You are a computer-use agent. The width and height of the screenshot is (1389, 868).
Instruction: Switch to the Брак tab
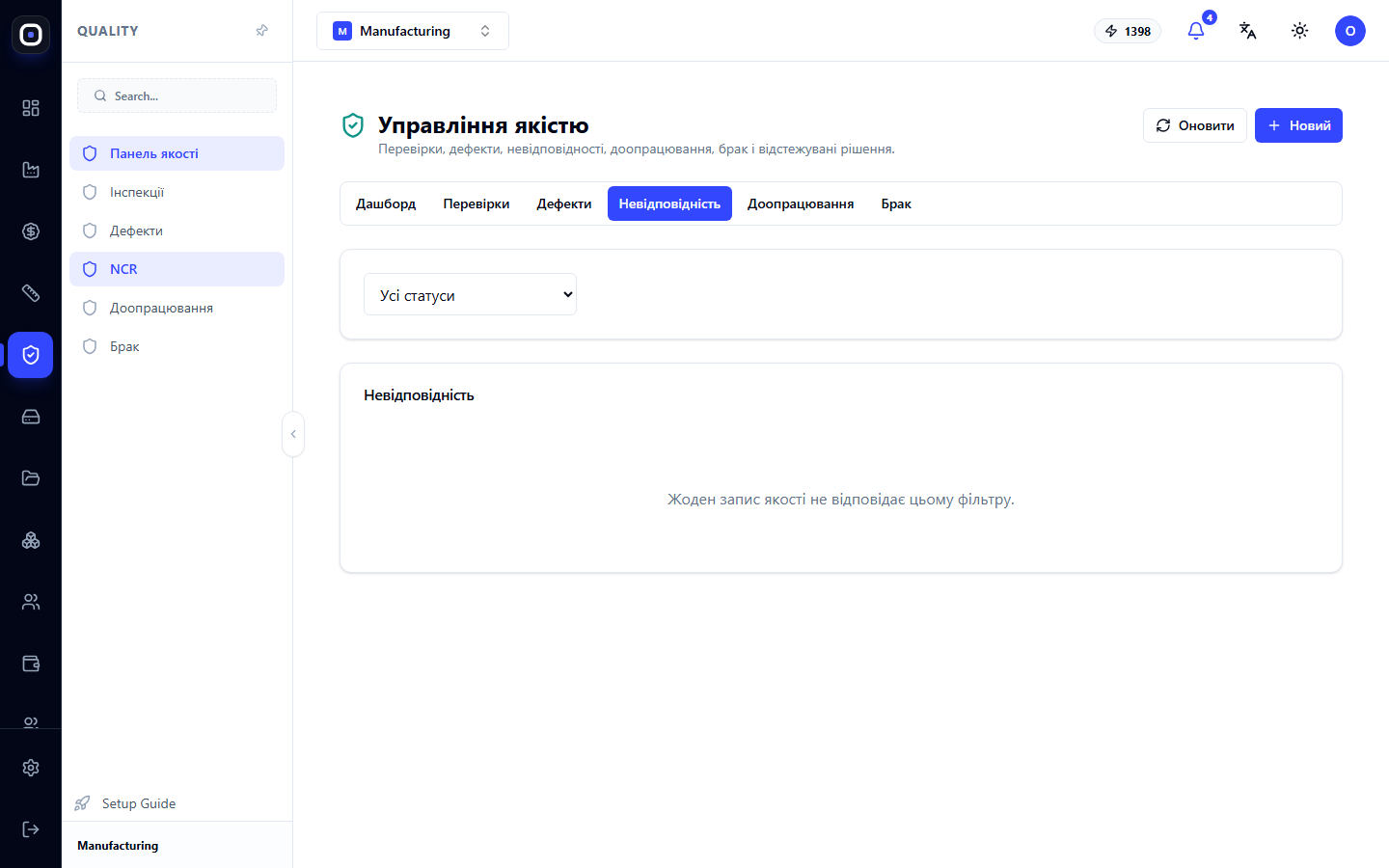896,203
